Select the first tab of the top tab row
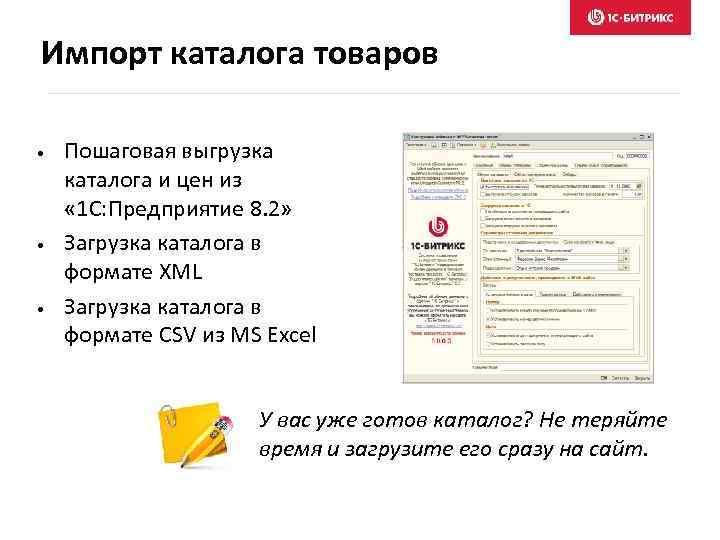Image resolution: width=720 pixels, height=540 pixels. pos(484,165)
